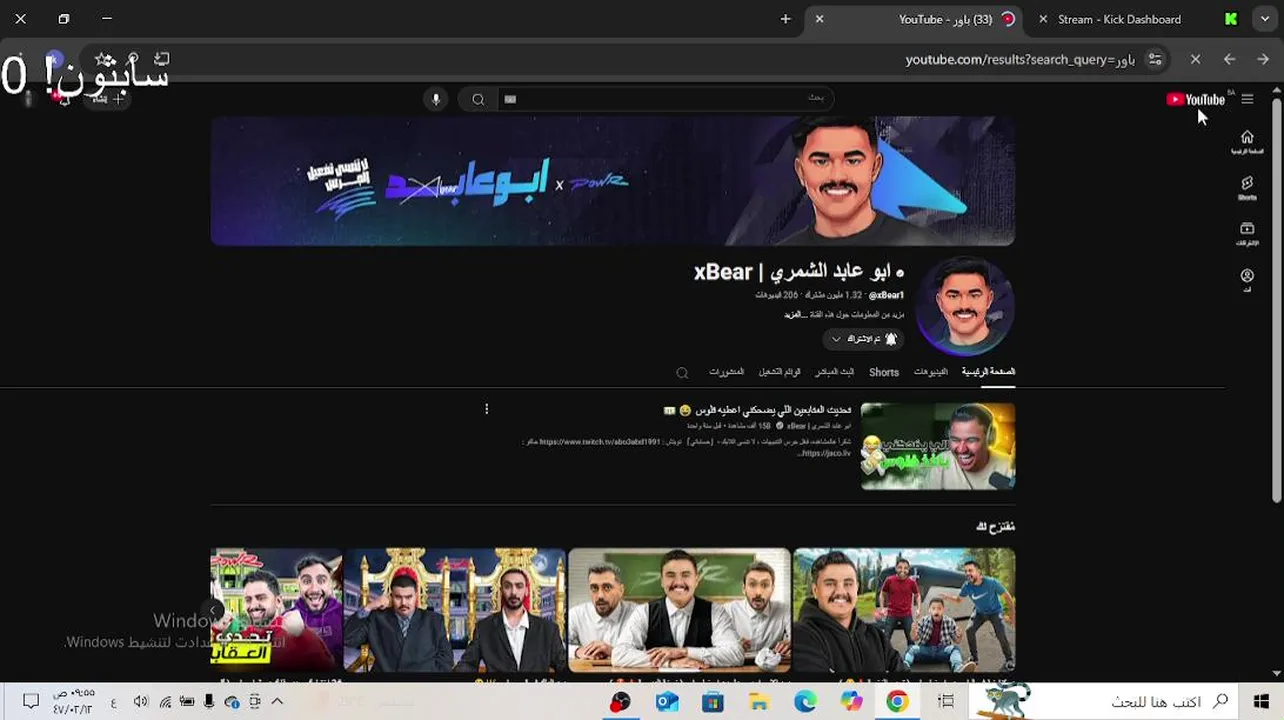Open featured video thumbnail with laughing man
Image resolution: width=1284 pixels, height=720 pixels.
tap(938, 446)
